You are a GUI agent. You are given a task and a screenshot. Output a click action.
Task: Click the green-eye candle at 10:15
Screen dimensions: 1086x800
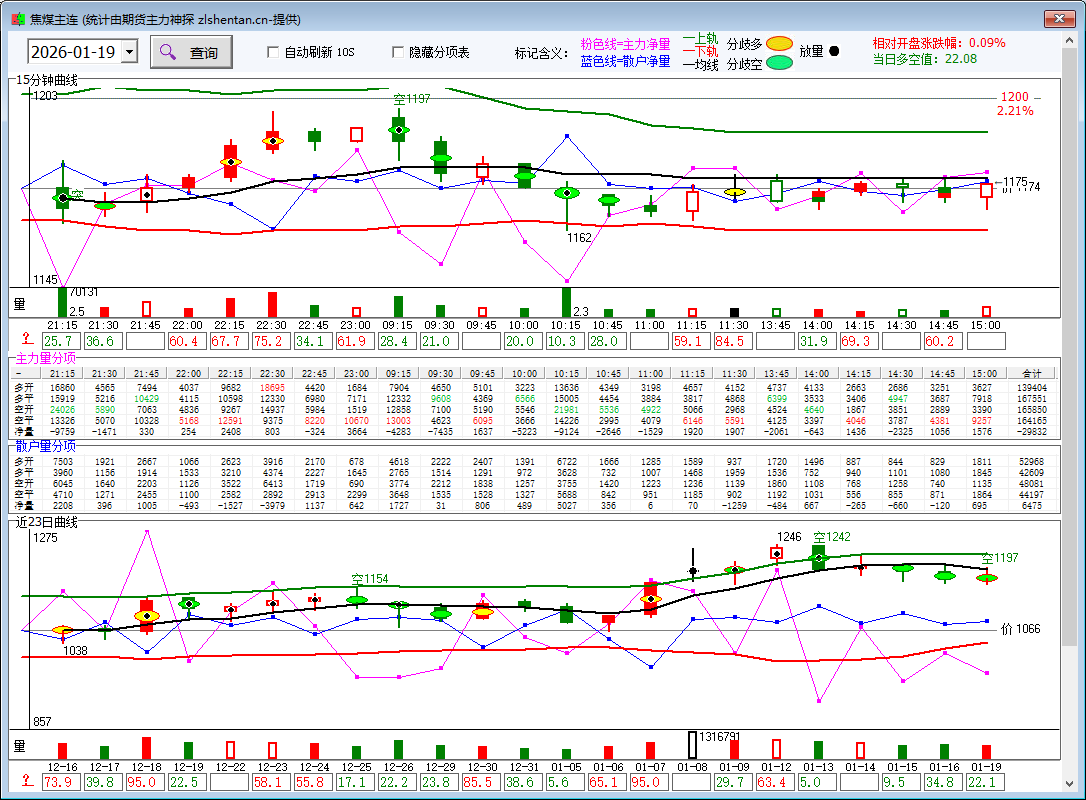click(x=567, y=193)
